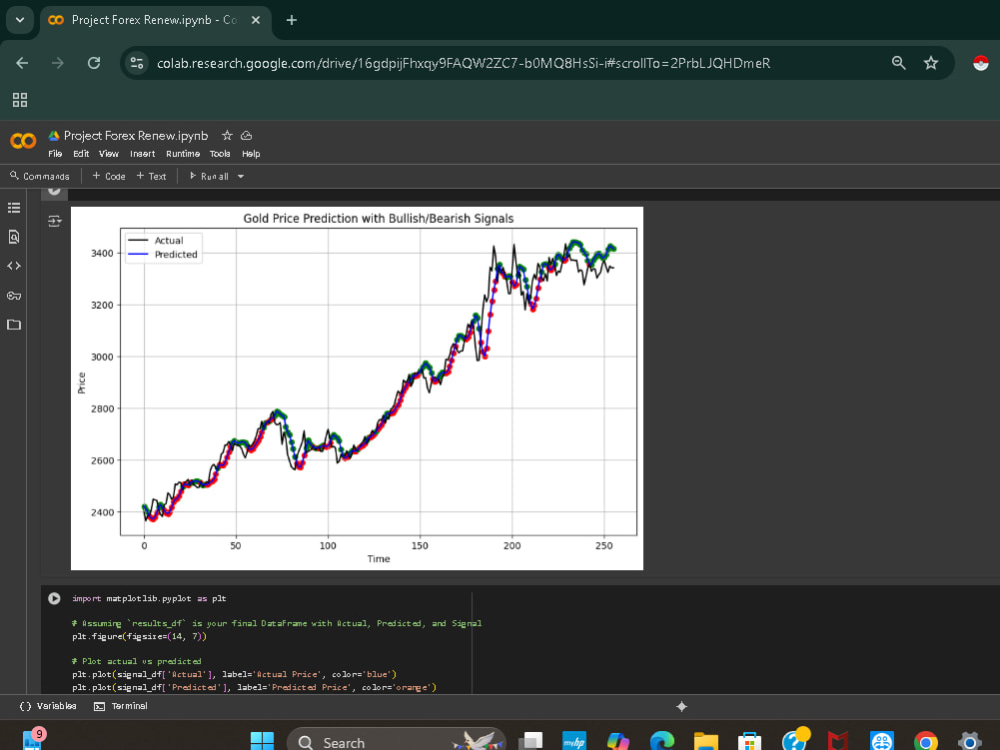
Task: View site information icon in address bar
Action: click(x=137, y=63)
